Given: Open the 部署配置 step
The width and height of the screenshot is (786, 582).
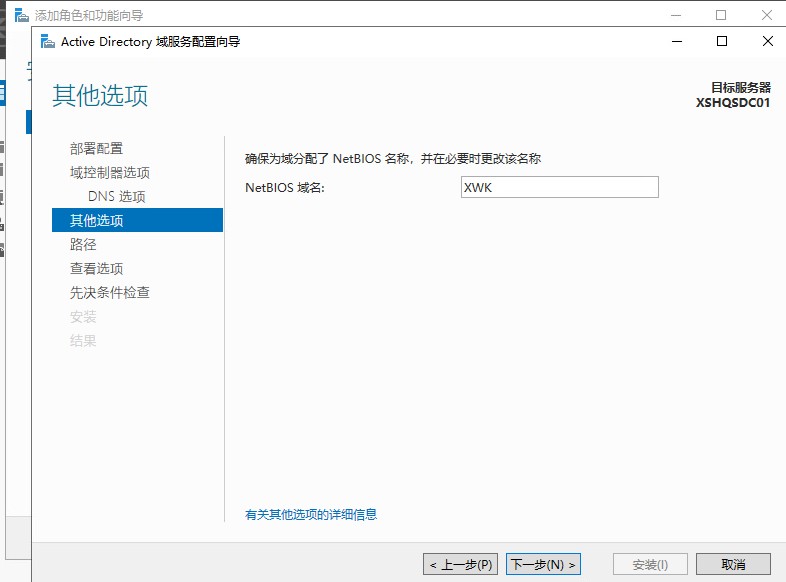Looking at the screenshot, I should coord(96,148).
